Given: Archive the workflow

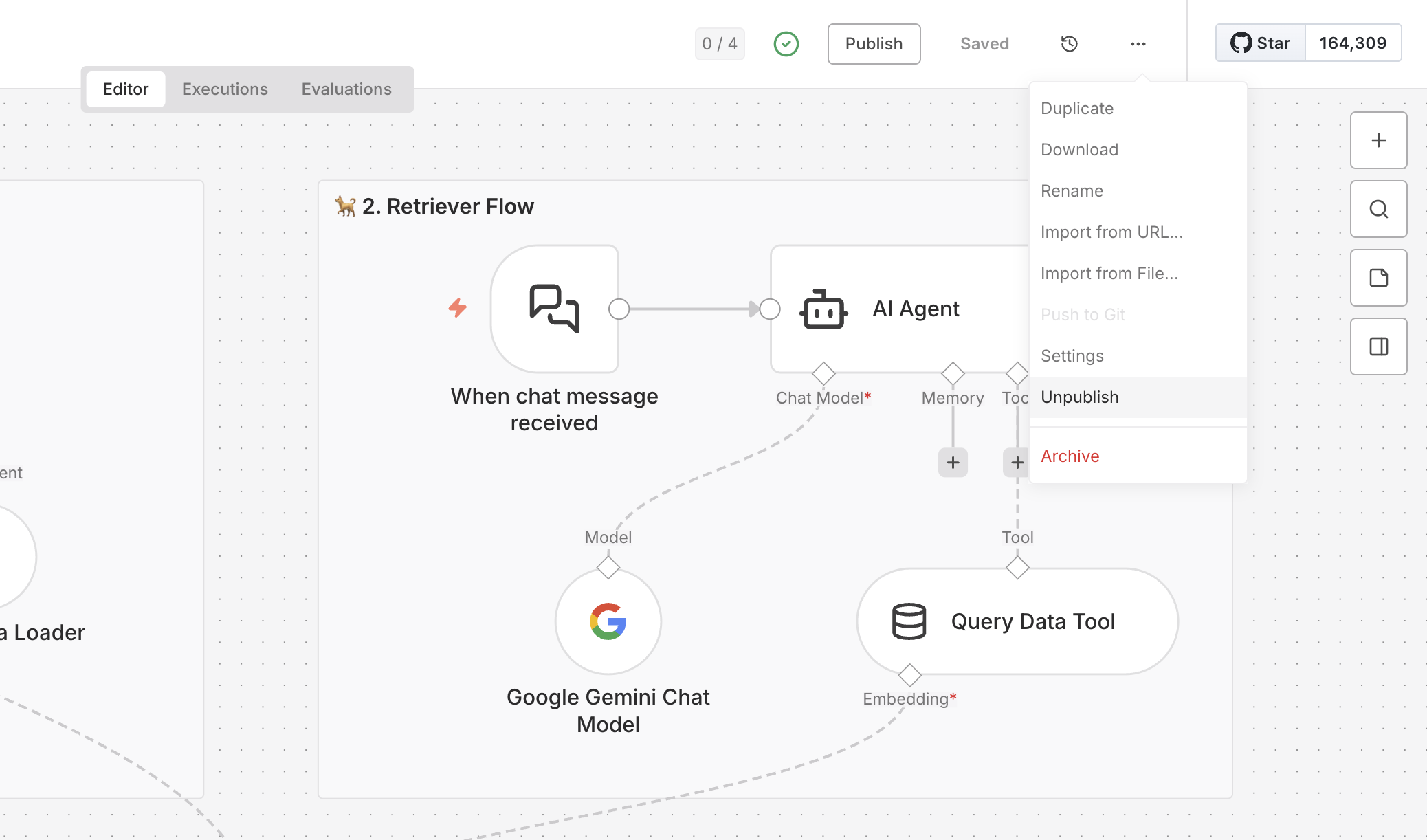Looking at the screenshot, I should [x=1070, y=456].
